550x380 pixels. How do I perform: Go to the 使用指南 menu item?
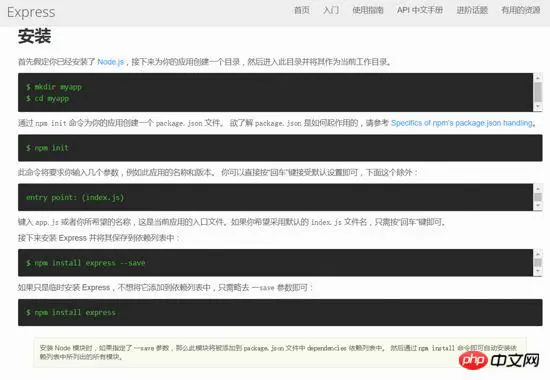point(368,10)
